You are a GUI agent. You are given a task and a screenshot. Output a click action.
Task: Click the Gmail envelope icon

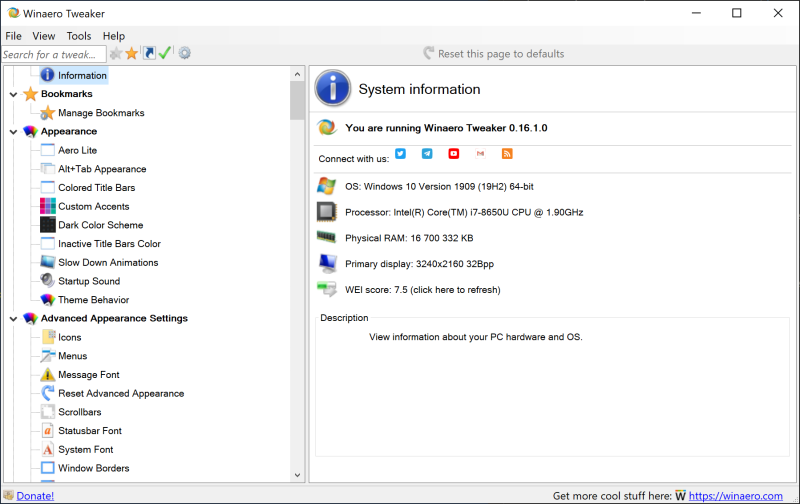pos(480,154)
